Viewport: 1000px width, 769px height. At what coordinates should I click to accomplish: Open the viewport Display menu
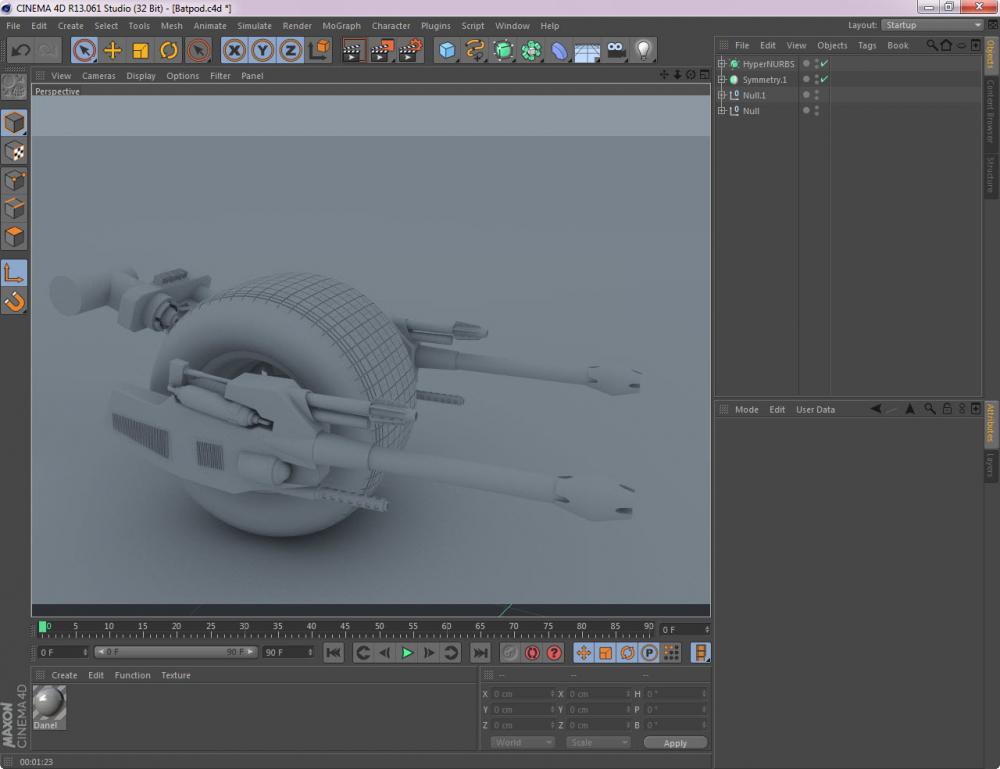click(141, 75)
